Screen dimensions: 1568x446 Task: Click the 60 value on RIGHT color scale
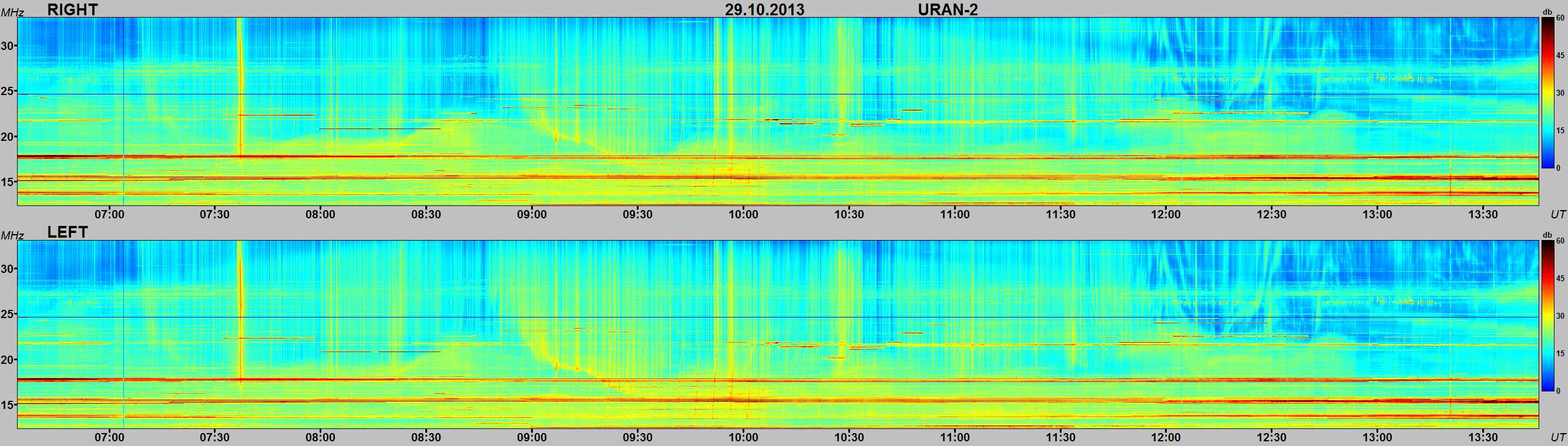pyautogui.click(x=1559, y=19)
